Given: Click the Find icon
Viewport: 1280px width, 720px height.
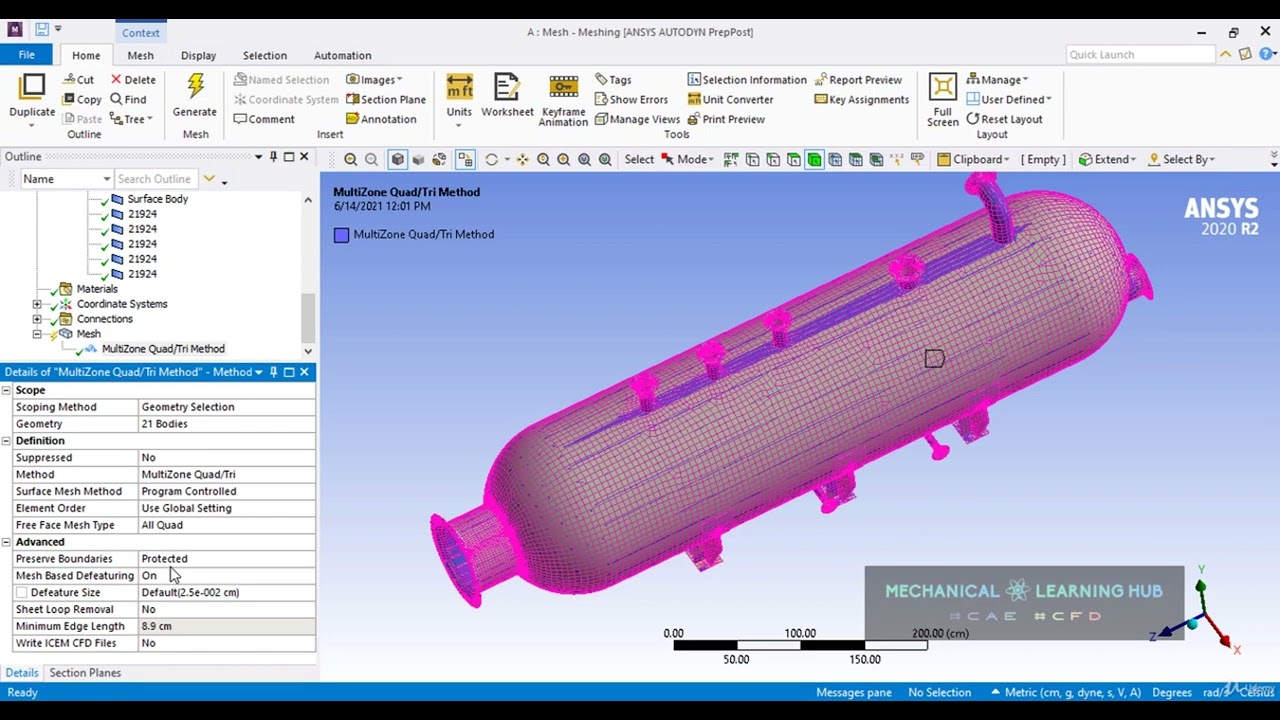Looking at the screenshot, I should (x=128, y=99).
